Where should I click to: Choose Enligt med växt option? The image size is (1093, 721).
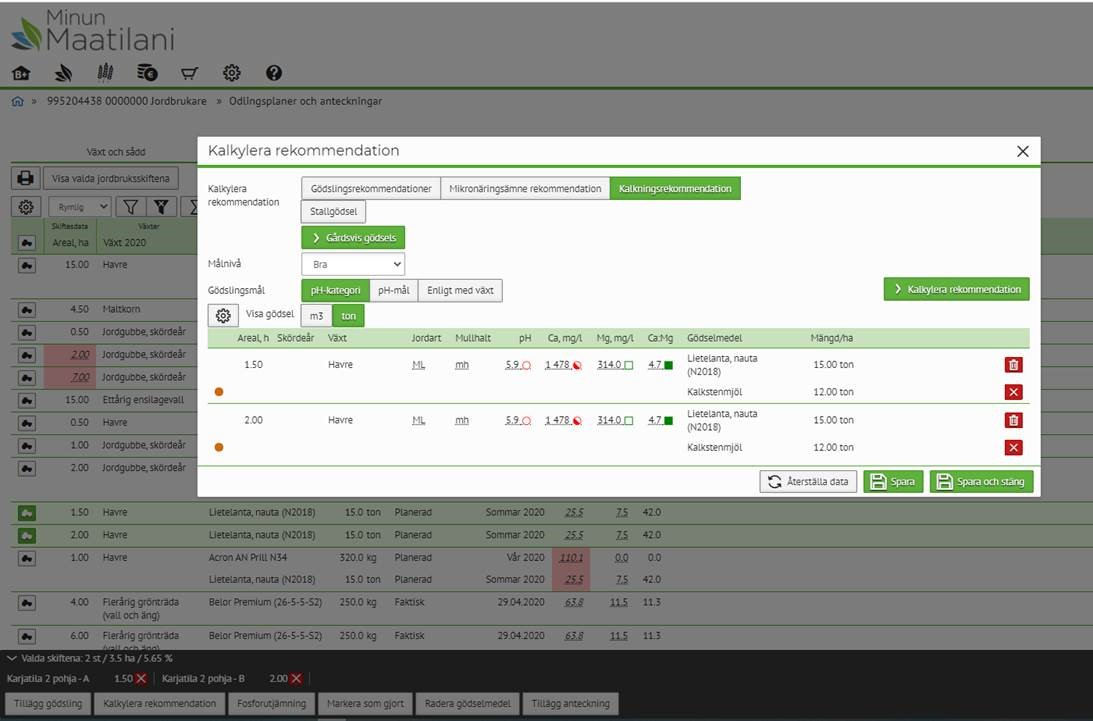[x=459, y=290]
